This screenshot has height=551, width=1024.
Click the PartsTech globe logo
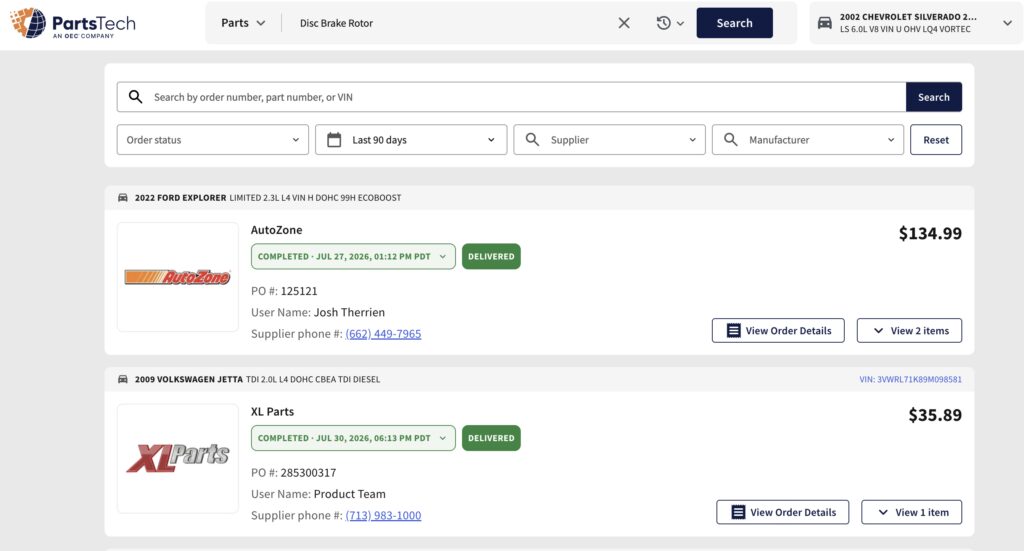pos(29,23)
